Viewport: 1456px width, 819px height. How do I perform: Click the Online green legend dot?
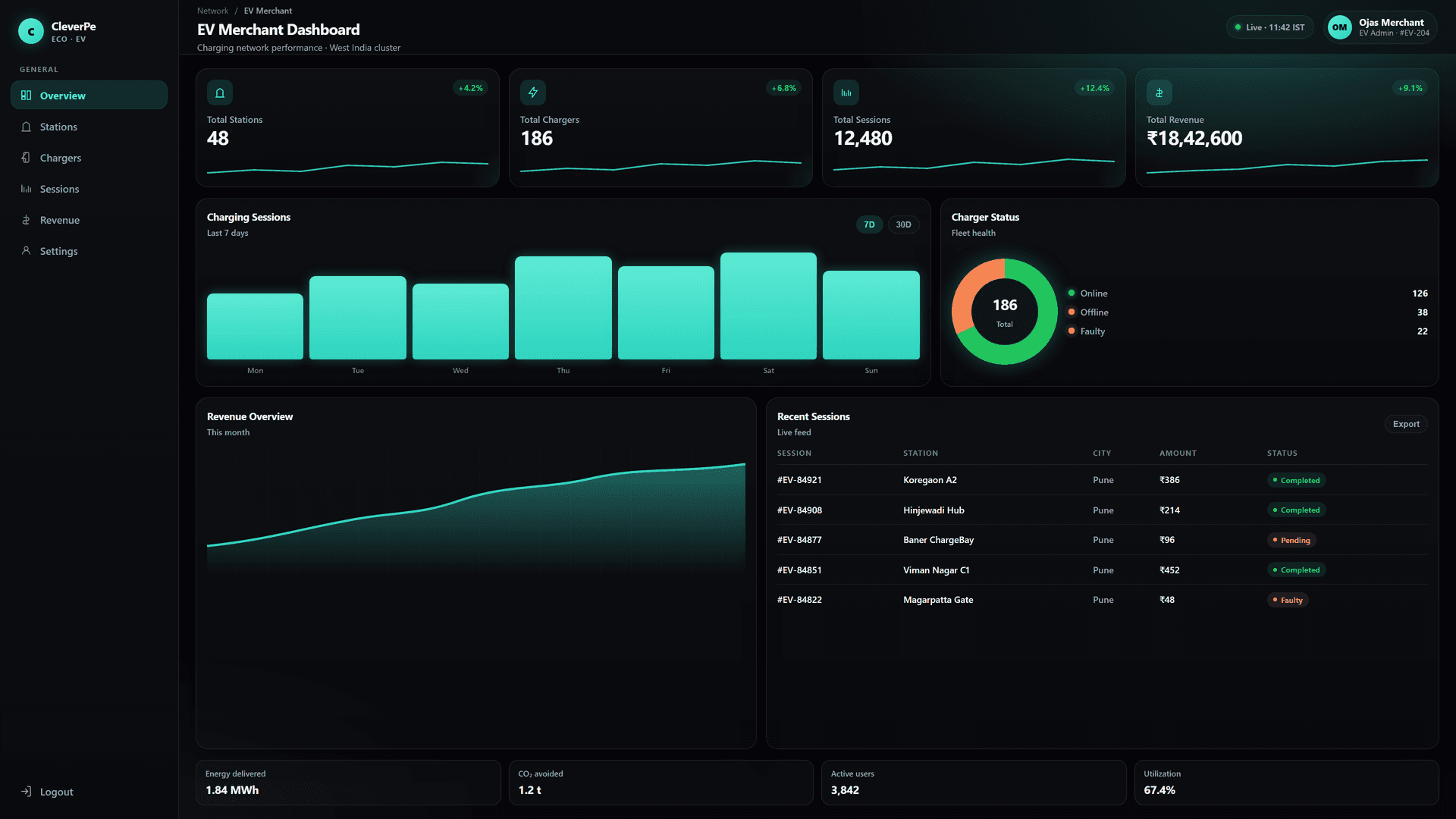pyautogui.click(x=1072, y=293)
